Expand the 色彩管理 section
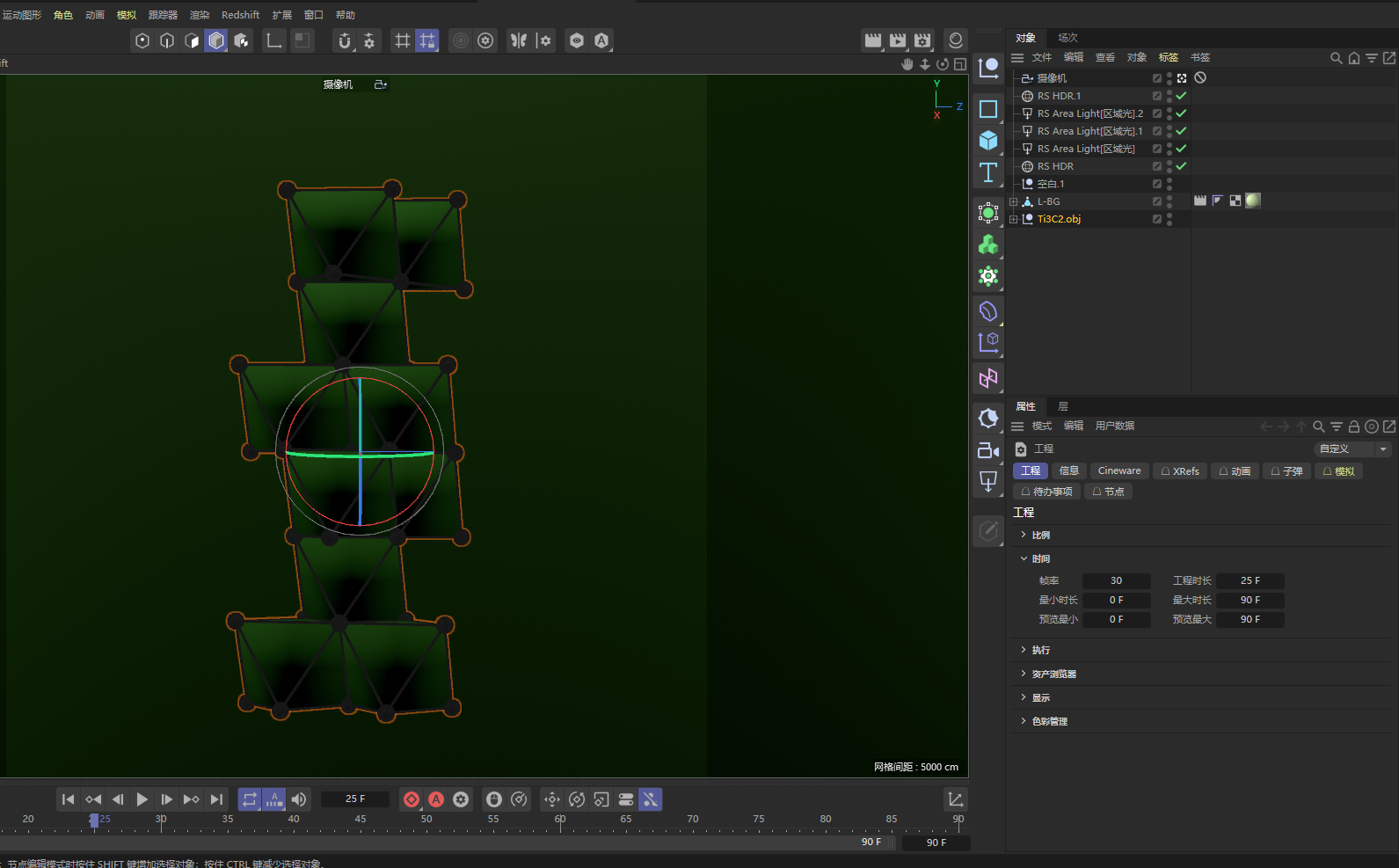This screenshot has height=868, width=1399. point(1024,721)
